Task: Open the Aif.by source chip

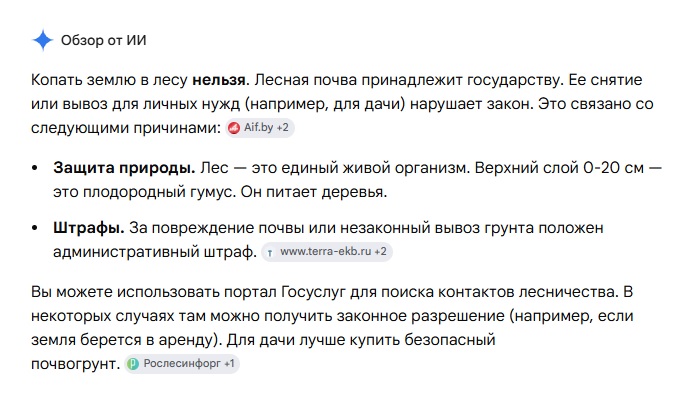Action: [260, 128]
